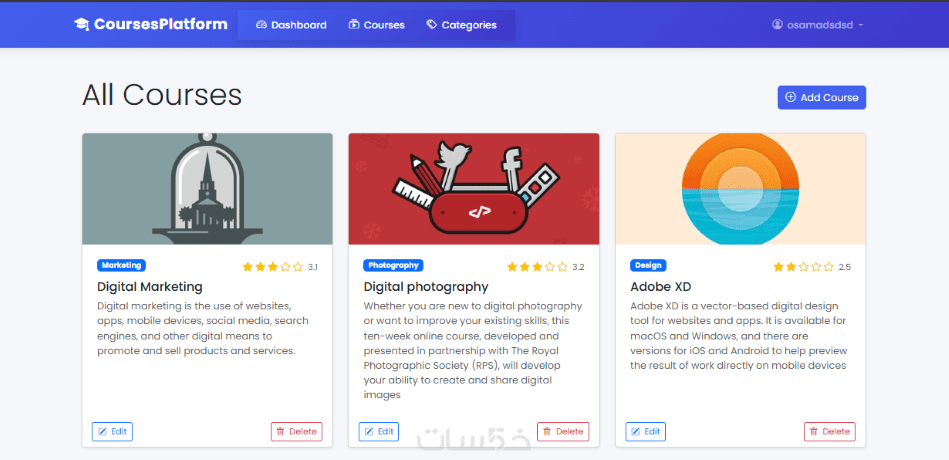Click the Dashboard speedometer icon
Viewport: 949px width, 460px height.
[261, 25]
